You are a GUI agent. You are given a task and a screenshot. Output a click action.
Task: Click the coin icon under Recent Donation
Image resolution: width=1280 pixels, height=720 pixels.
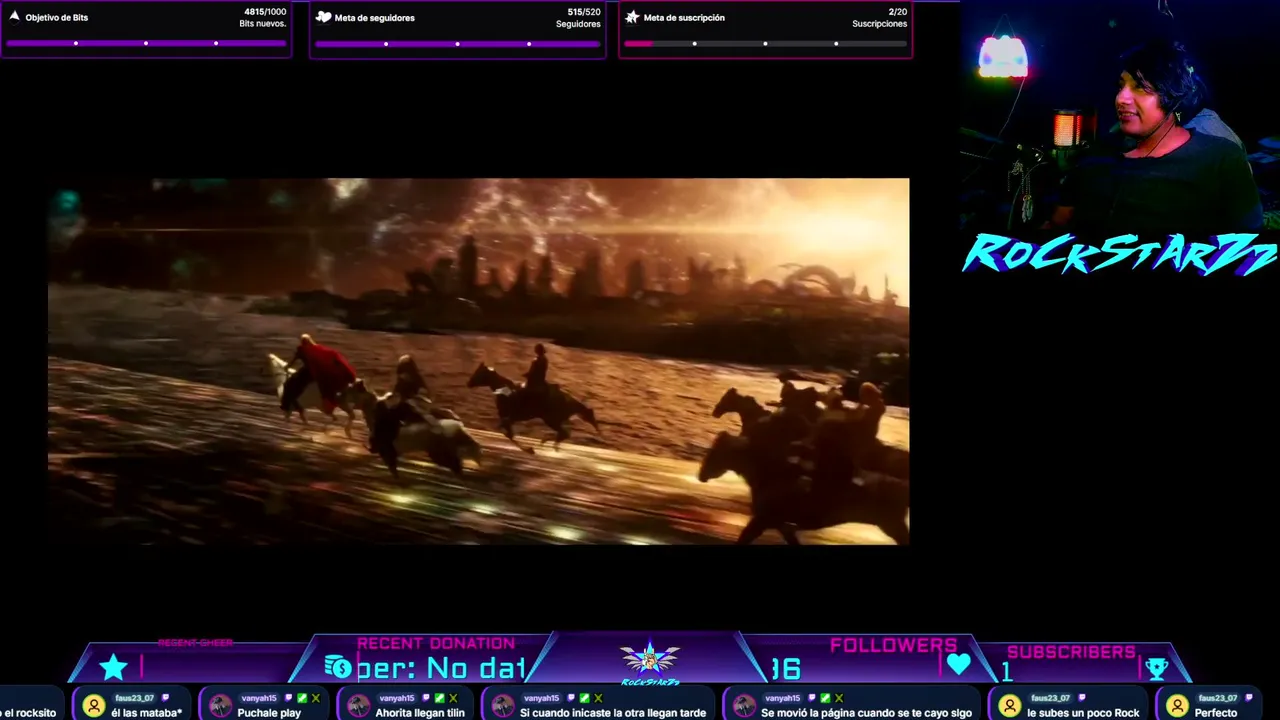(x=338, y=667)
